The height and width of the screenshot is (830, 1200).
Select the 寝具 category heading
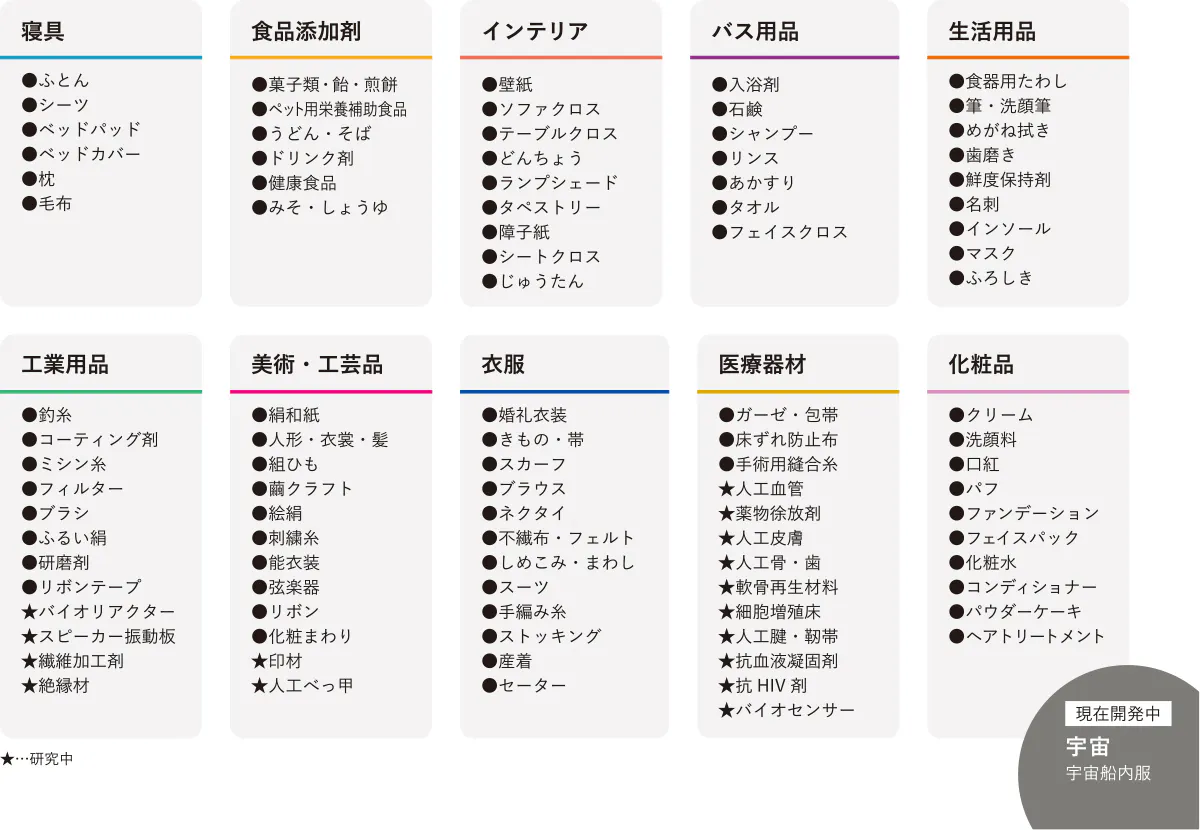coord(43,31)
